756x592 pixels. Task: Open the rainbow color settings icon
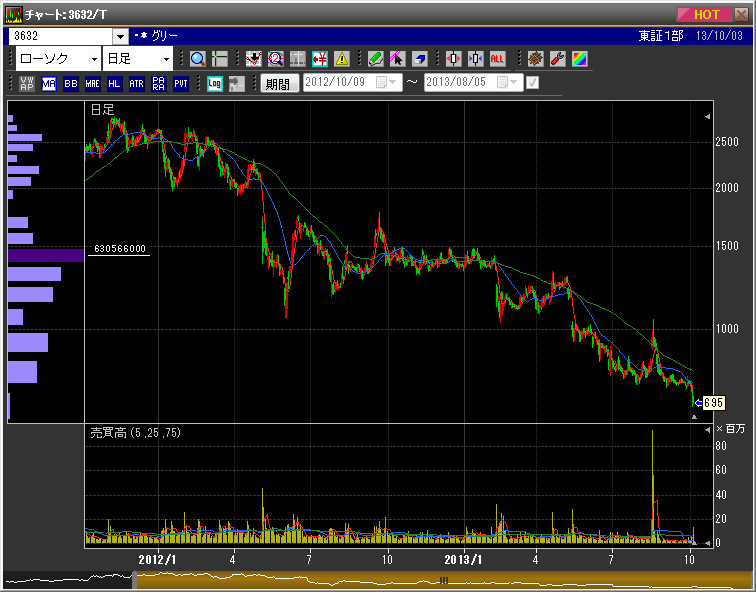(580, 59)
